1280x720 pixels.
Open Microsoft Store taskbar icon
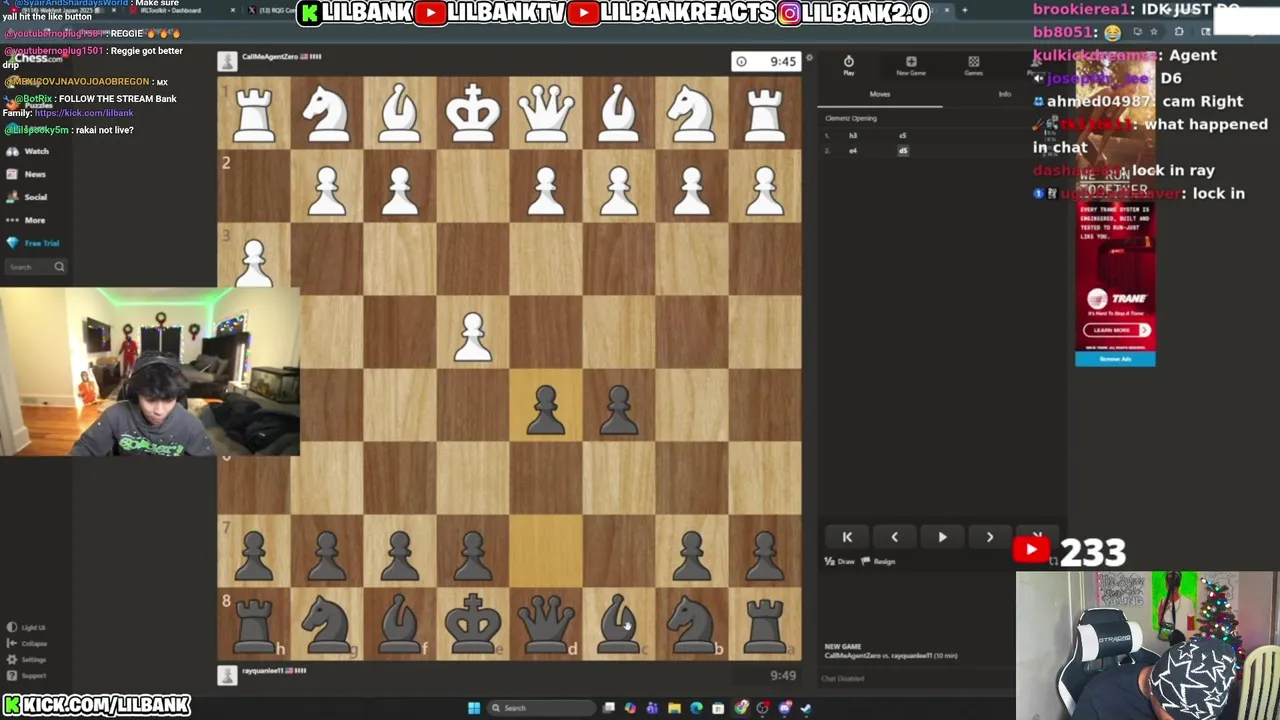click(718, 708)
